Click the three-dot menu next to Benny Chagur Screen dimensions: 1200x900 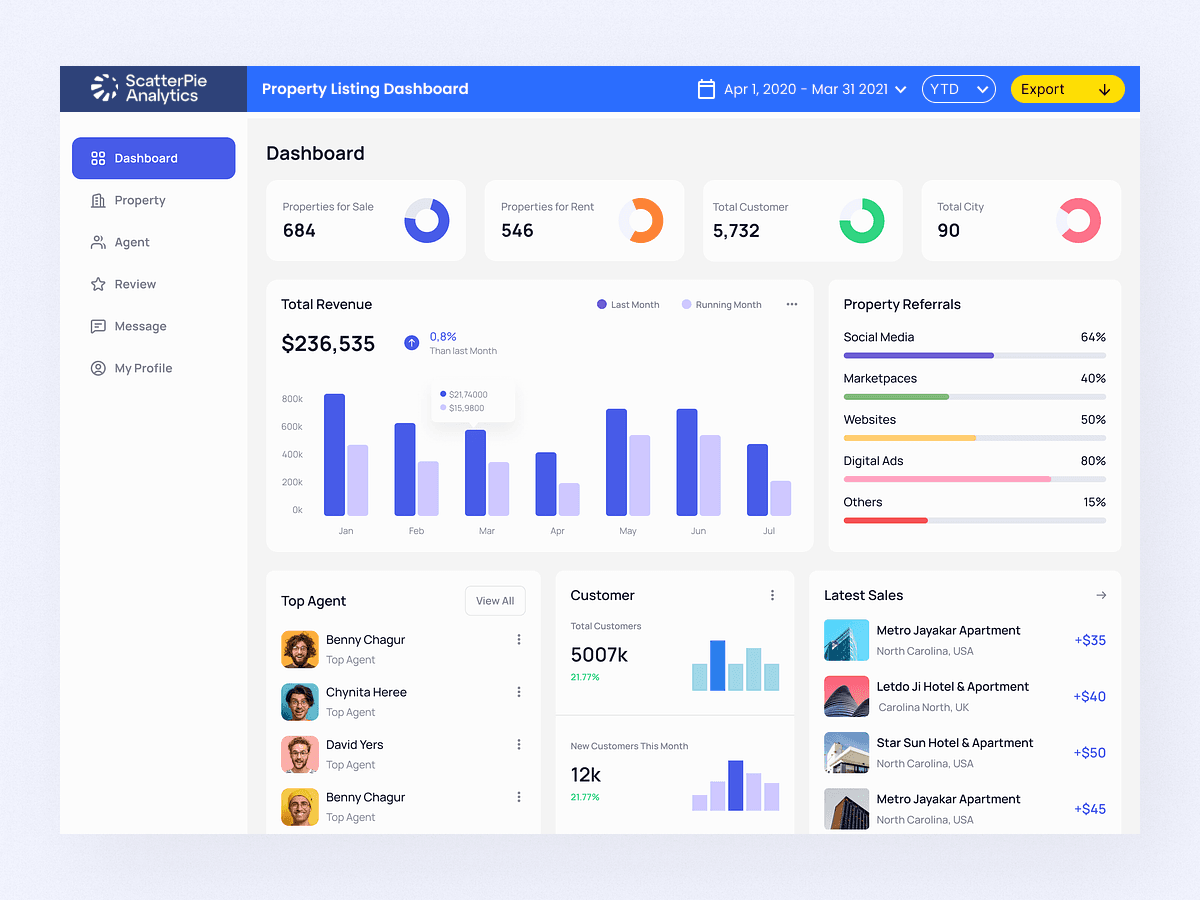pos(519,641)
